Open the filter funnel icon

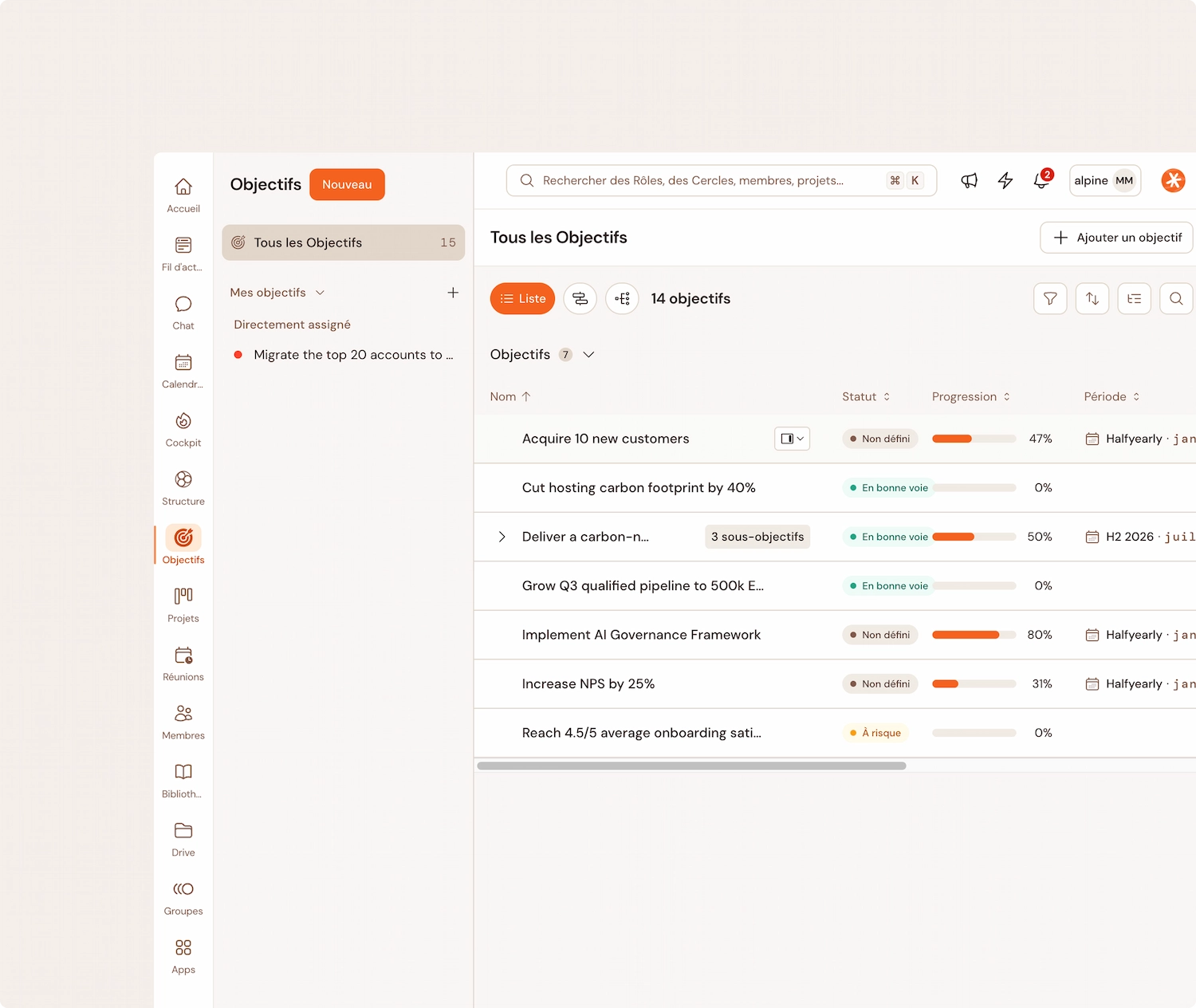pyautogui.click(x=1050, y=298)
